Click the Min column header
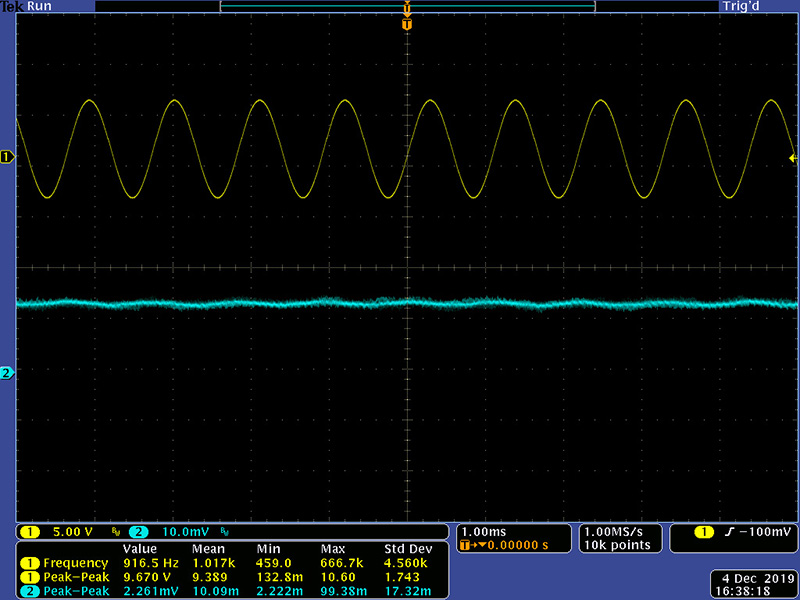This screenshot has height=600, width=800. click(268, 549)
